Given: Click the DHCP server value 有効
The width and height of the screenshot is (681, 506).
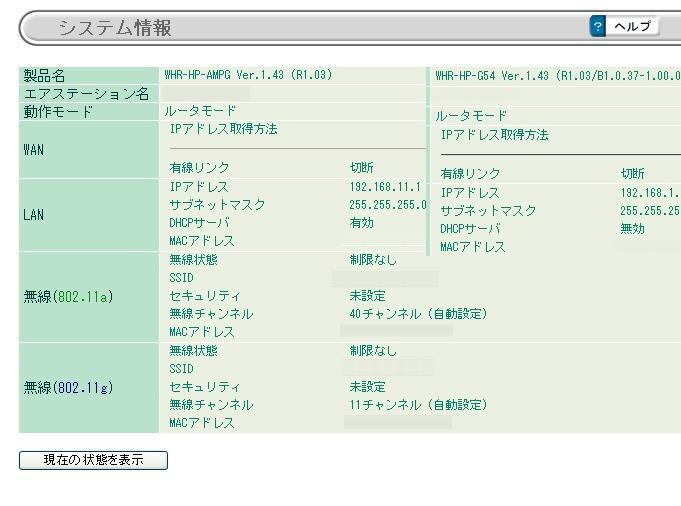Looking at the screenshot, I should (x=361, y=223).
